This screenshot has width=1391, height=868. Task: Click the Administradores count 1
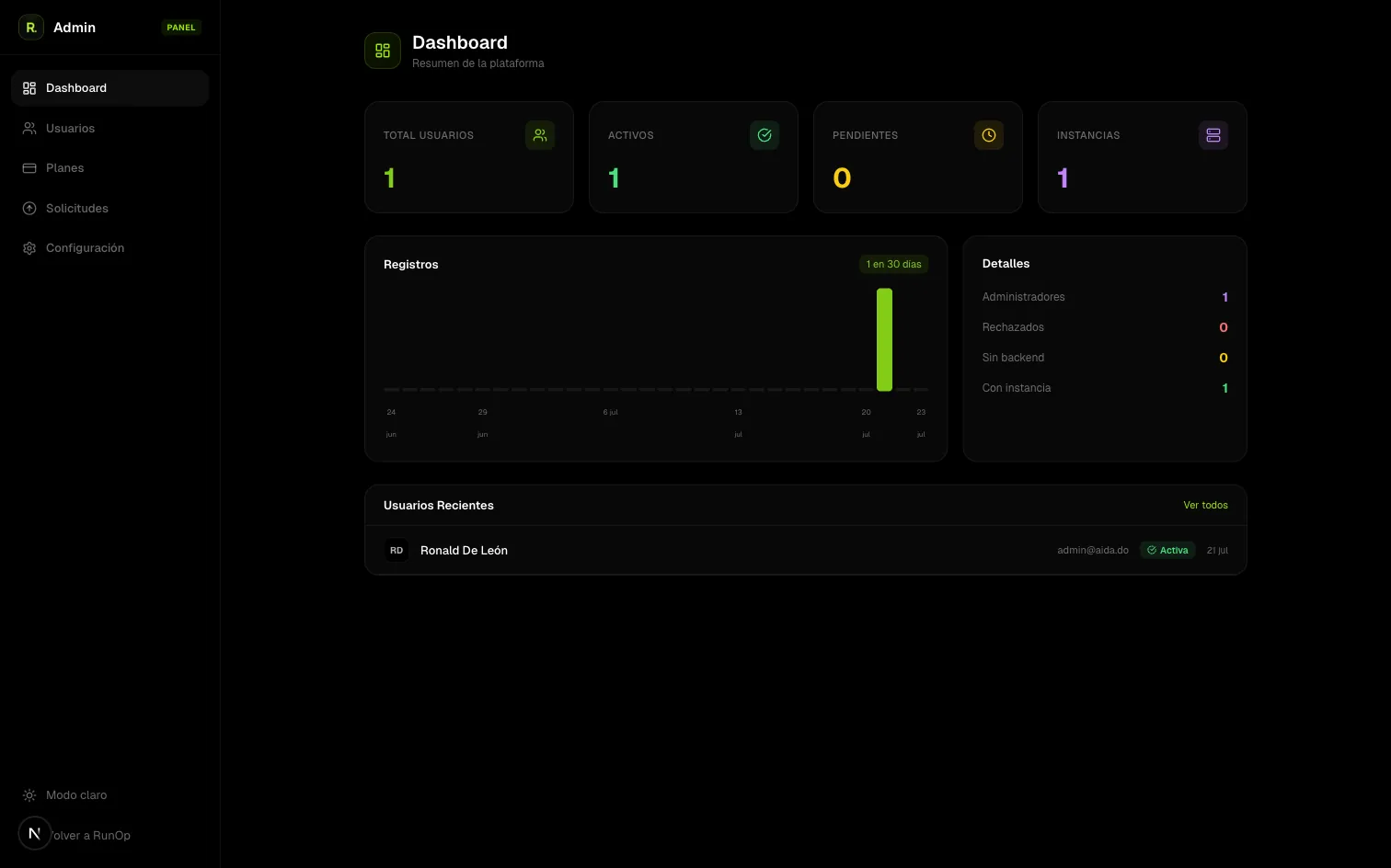1224,297
